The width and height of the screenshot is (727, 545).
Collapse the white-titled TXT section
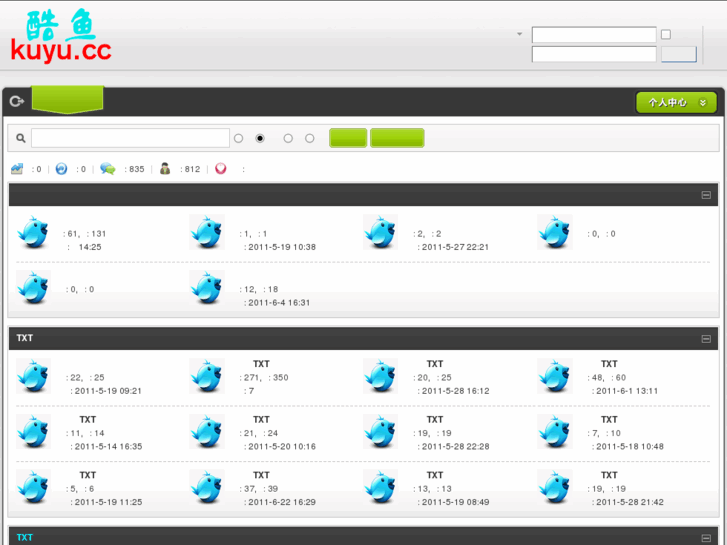coord(706,339)
